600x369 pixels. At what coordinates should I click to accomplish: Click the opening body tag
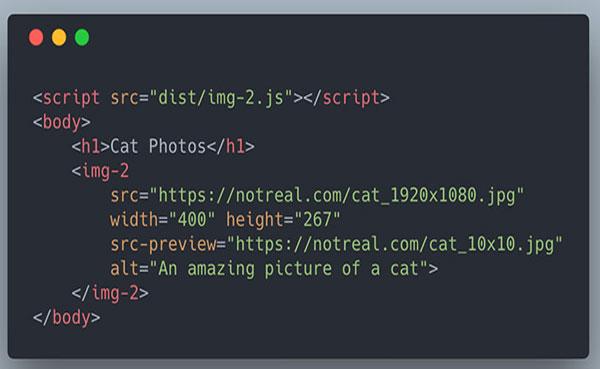[62, 122]
